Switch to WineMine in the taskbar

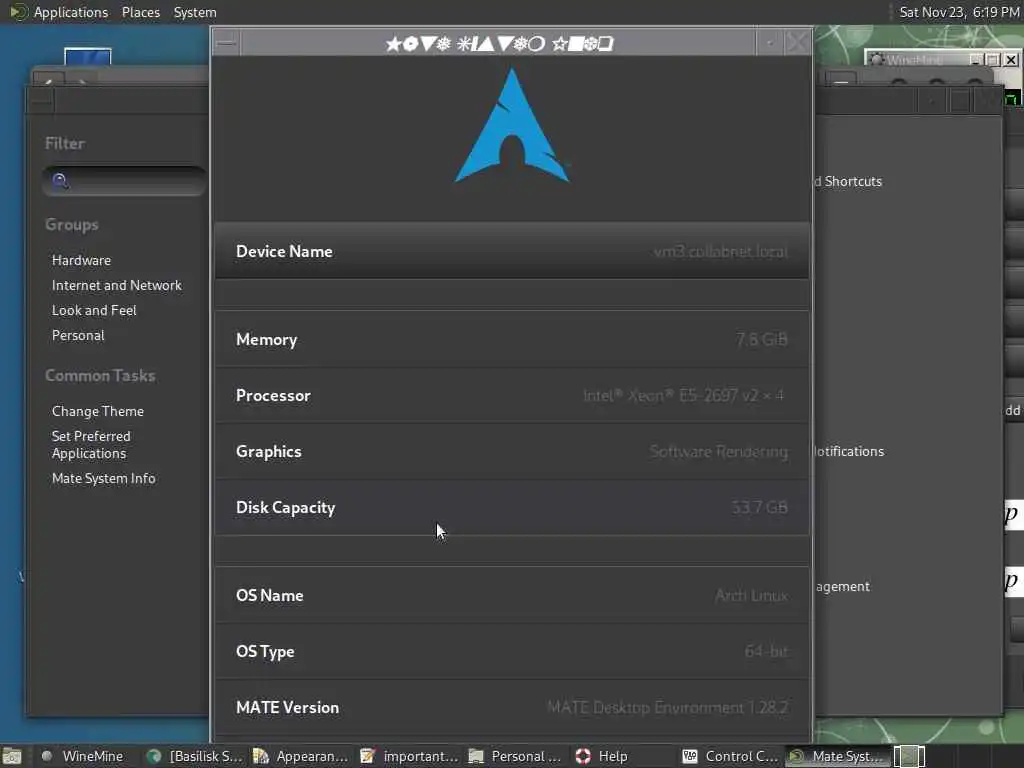[82, 756]
